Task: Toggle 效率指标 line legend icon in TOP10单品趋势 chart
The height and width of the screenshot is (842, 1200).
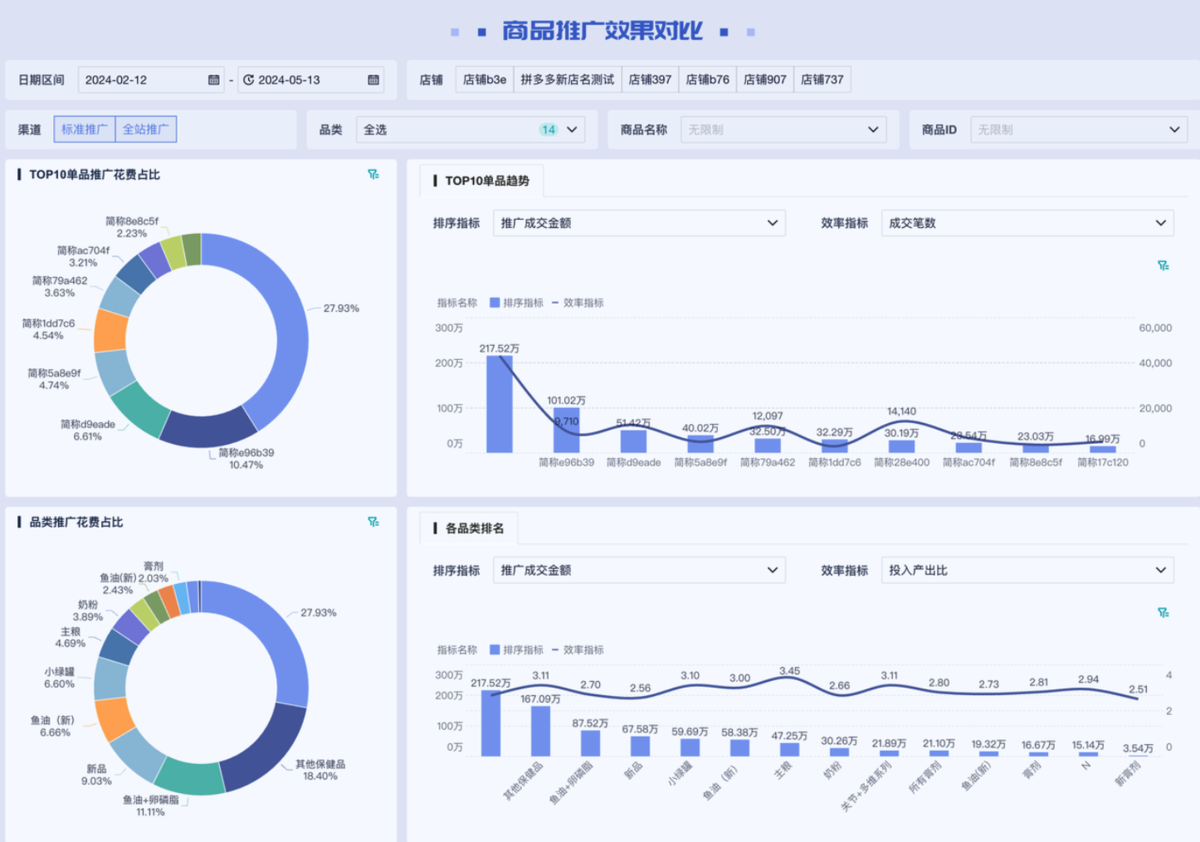Action: (555, 303)
